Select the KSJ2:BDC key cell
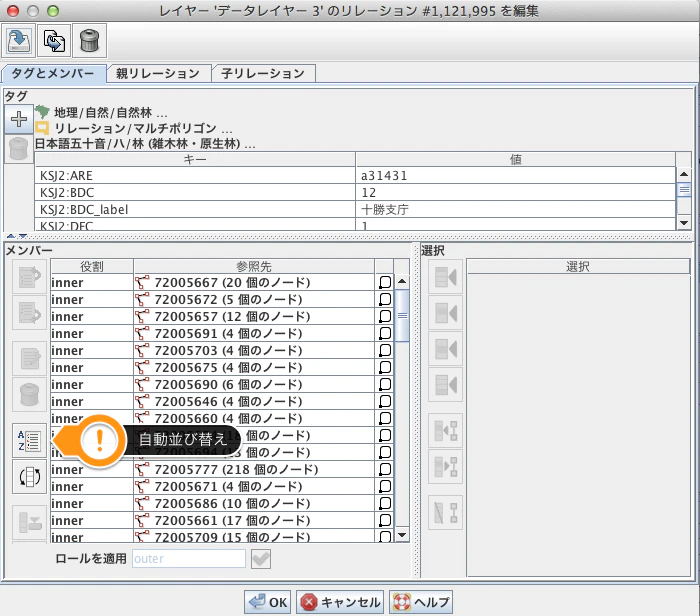The height and width of the screenshot is (616, 700). [x=195, y=192]
